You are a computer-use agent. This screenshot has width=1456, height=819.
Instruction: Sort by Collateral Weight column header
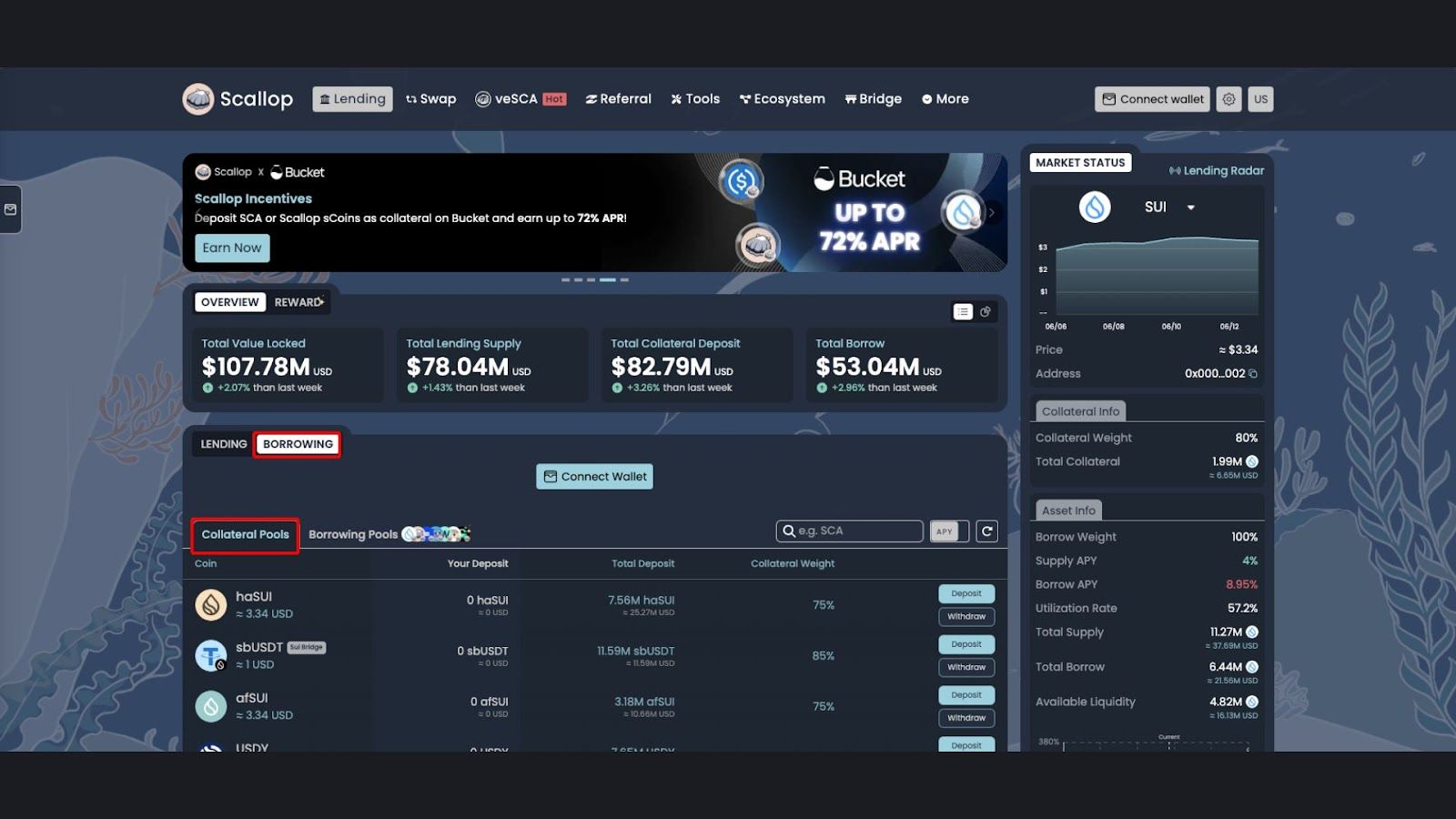point(792,564)
